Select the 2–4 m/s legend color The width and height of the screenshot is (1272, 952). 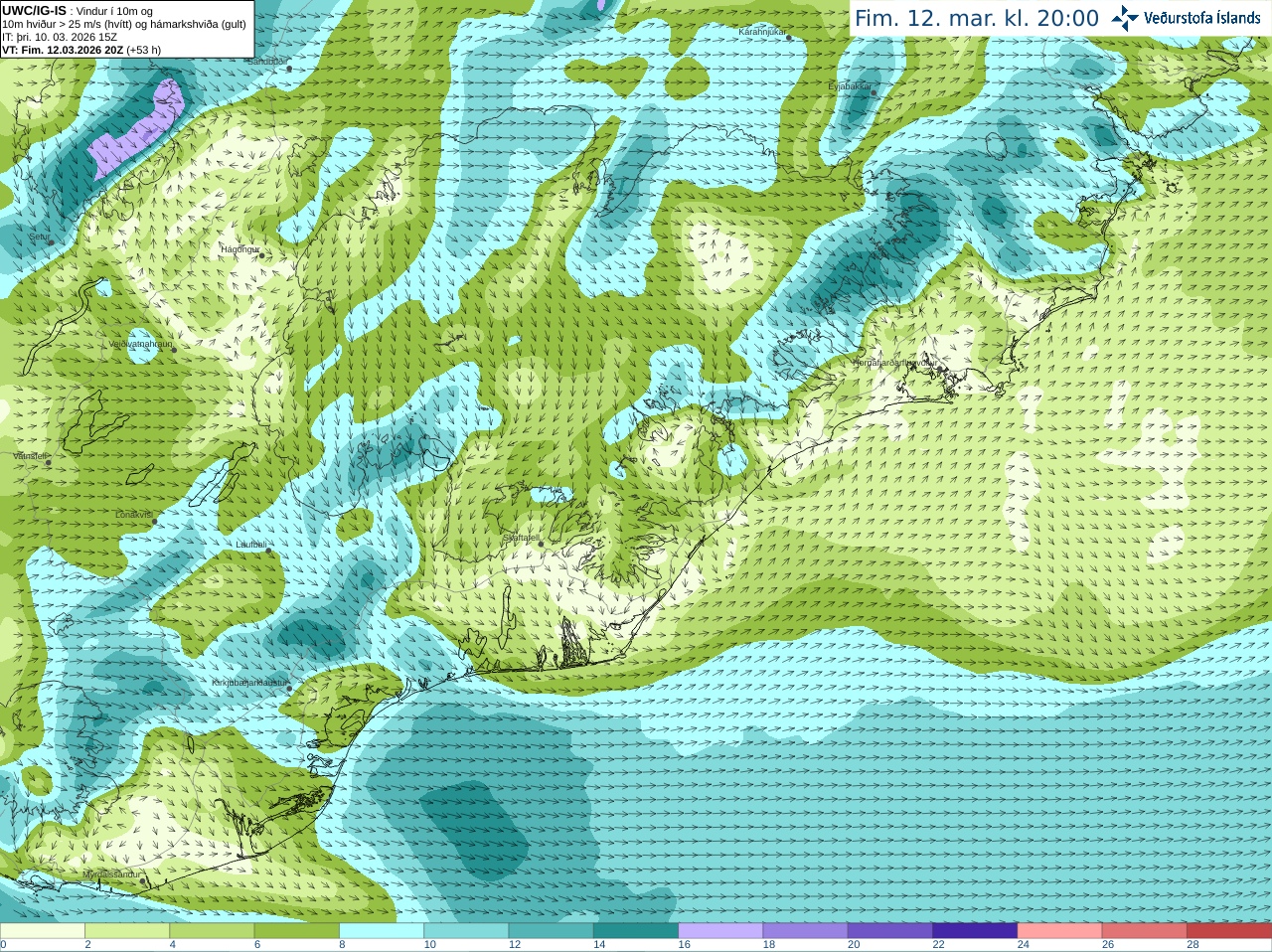(127, 931)
